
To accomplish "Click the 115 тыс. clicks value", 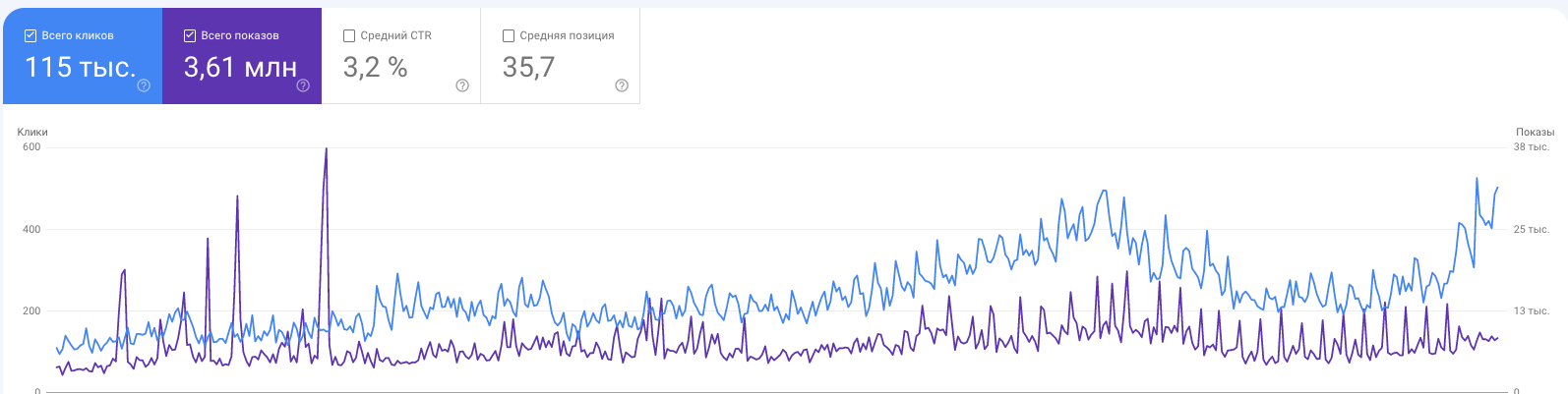I will point(80,67).
